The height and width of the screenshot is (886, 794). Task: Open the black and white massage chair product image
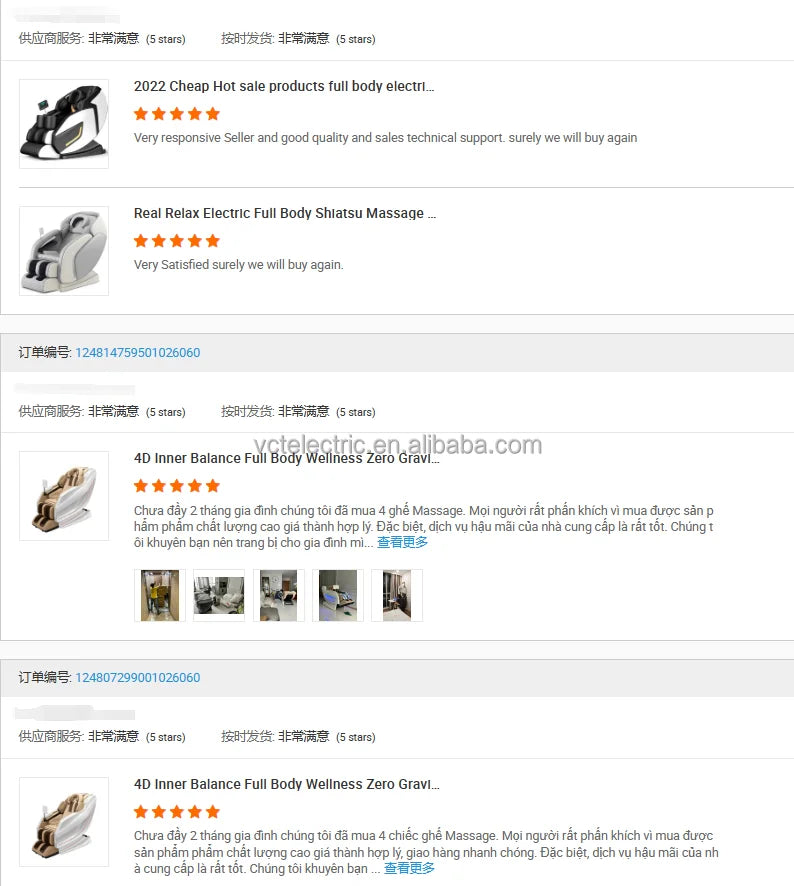click(64, 124)
